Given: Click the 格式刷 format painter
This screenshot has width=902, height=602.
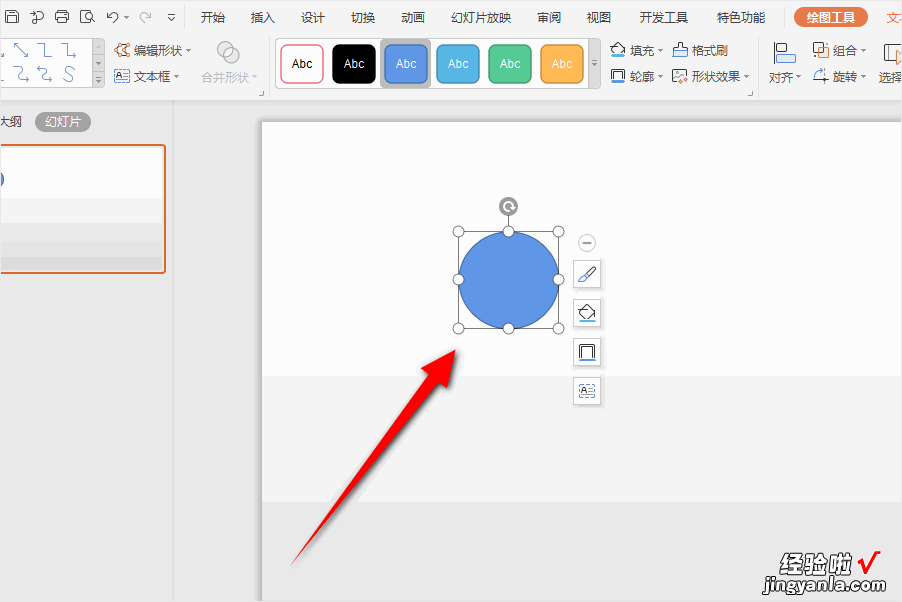Looking at the screenshot, I should pos(700,51).
